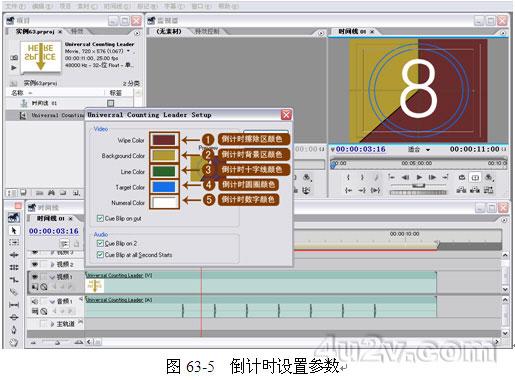The width and height of the screenshot is (515, 380).
Task: Expand the 主轨道 master track
Action: pos(52,324)
